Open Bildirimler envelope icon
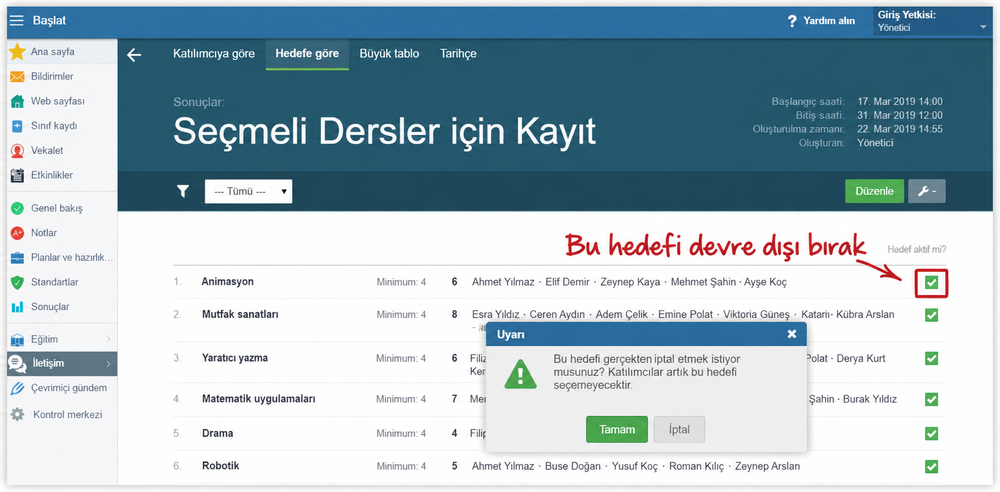The image size is (1000, 492). pos(17,77)
